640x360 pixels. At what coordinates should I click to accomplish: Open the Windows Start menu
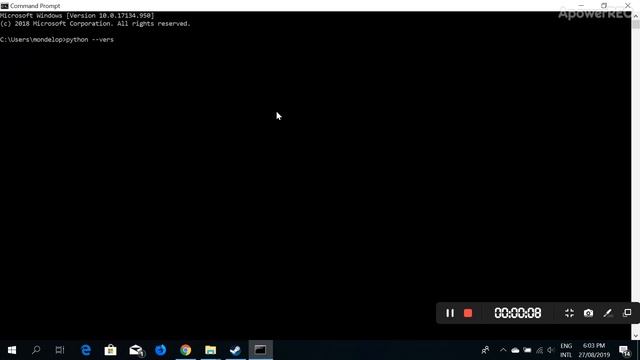tap(12, 350)
